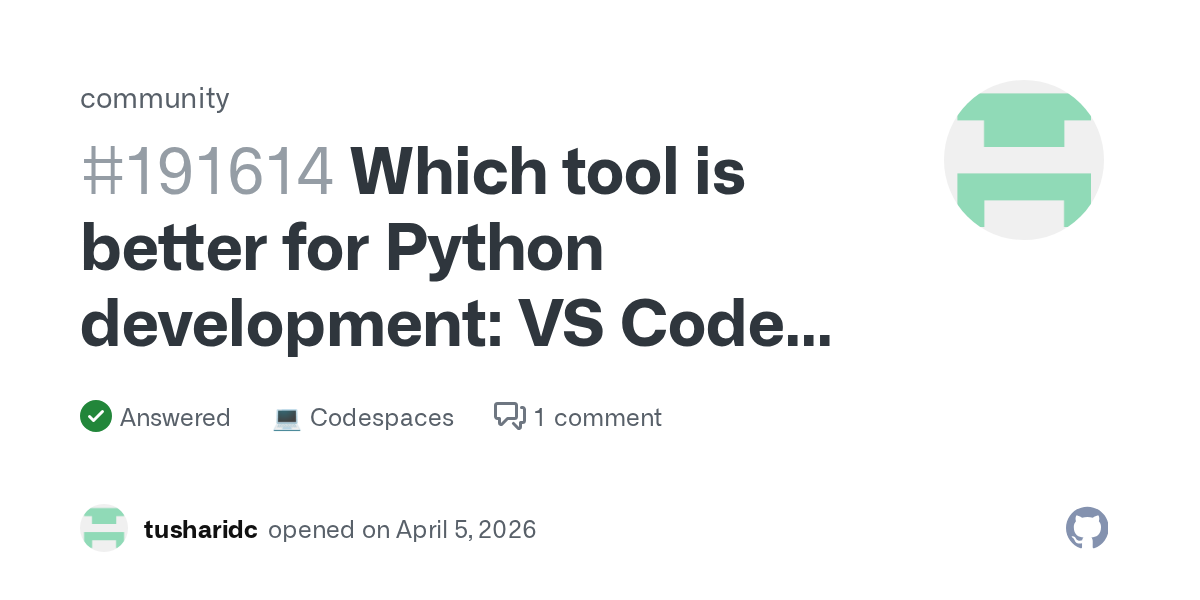Click the 'Which tool is' title line
This screenshot has width=1200, height=600.
coord(547,172)
